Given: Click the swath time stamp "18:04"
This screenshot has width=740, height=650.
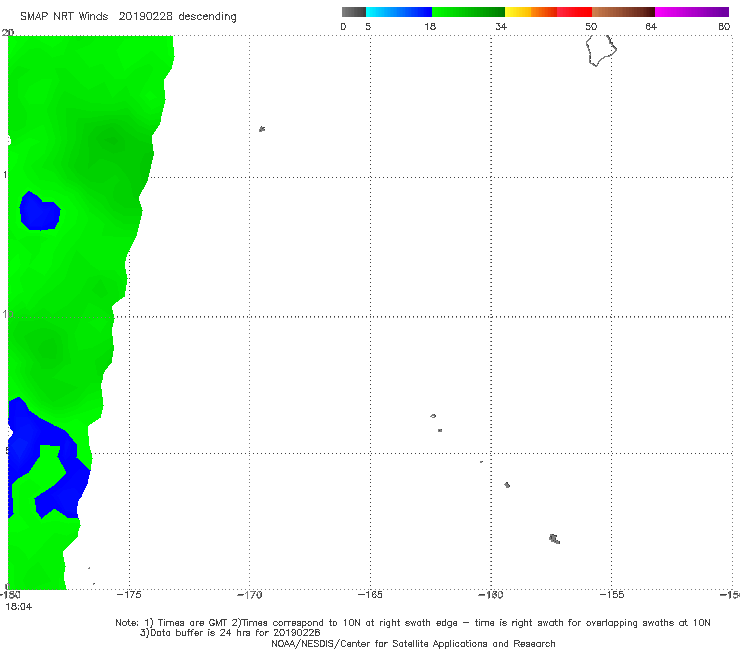Looking at the screenshot, I should point(19,607).
